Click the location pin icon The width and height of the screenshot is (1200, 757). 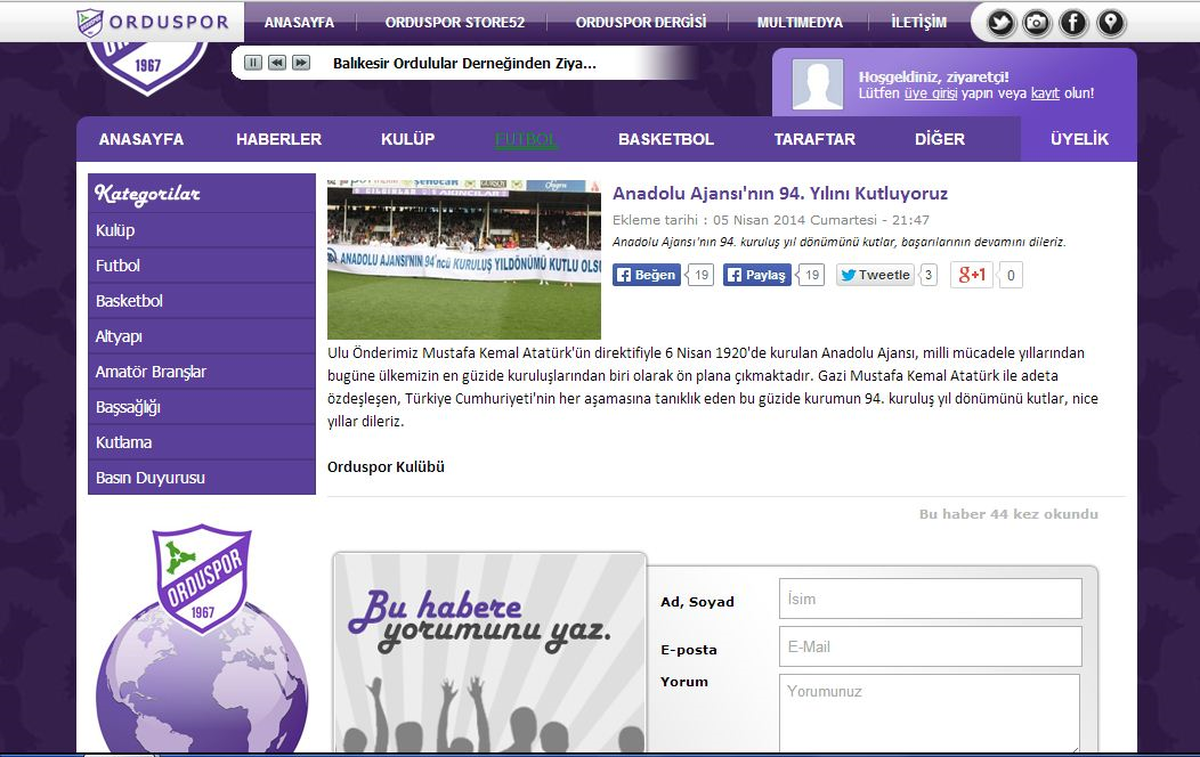point(1110,22)
